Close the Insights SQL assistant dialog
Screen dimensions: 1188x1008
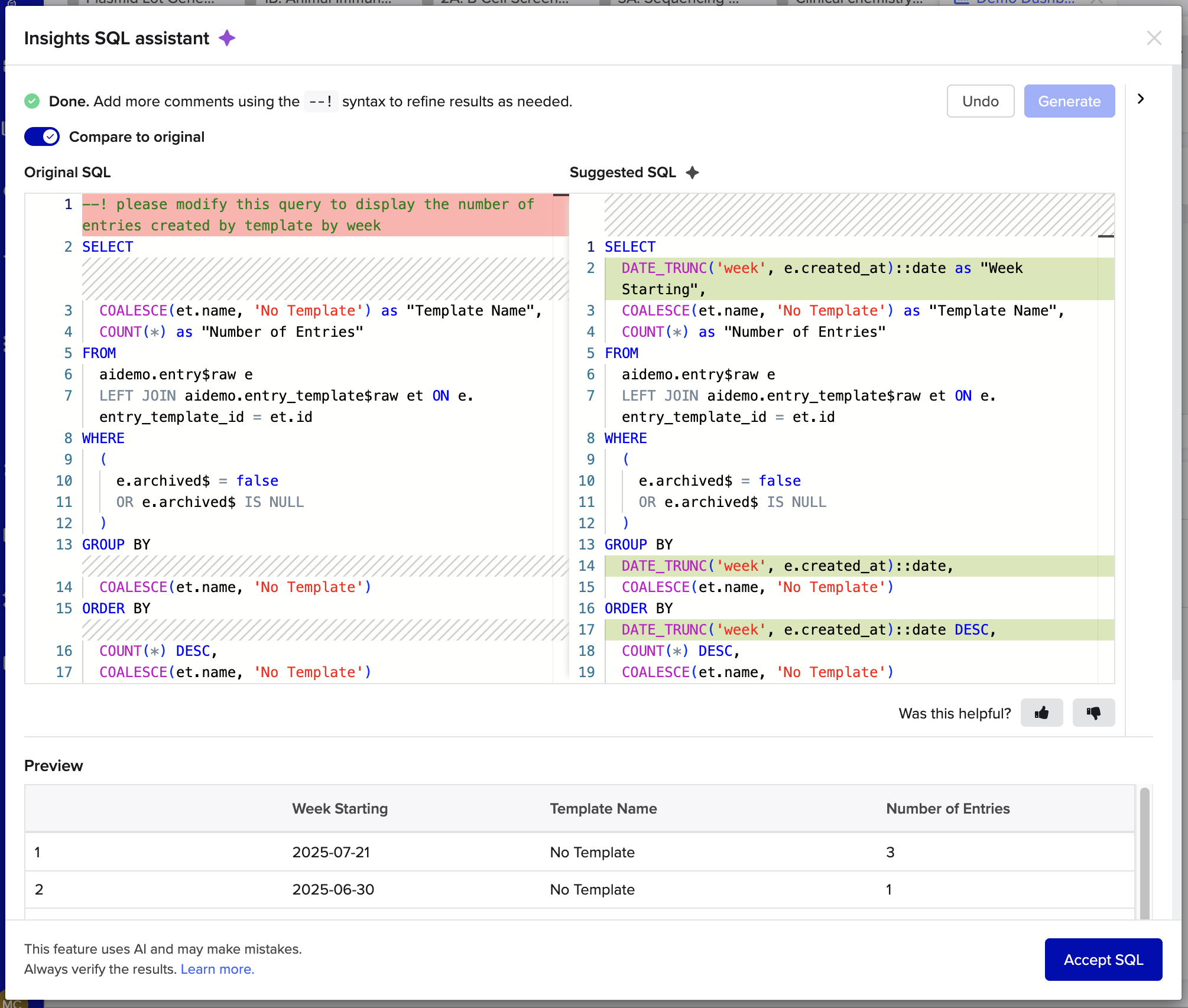click(x=1154, y=38)
